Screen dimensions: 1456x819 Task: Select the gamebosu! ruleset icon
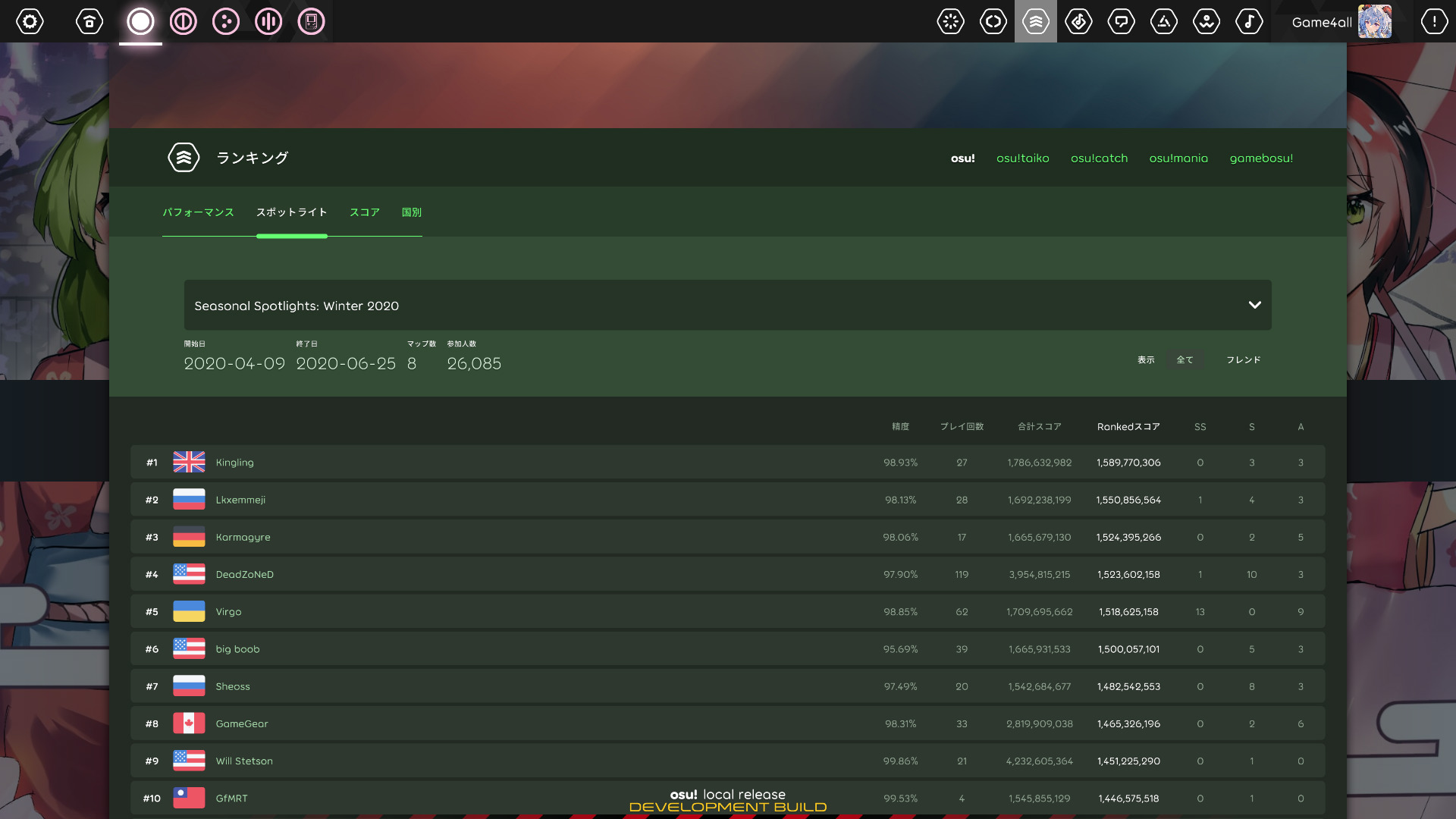pyautogui.click(x=311, y=21)
